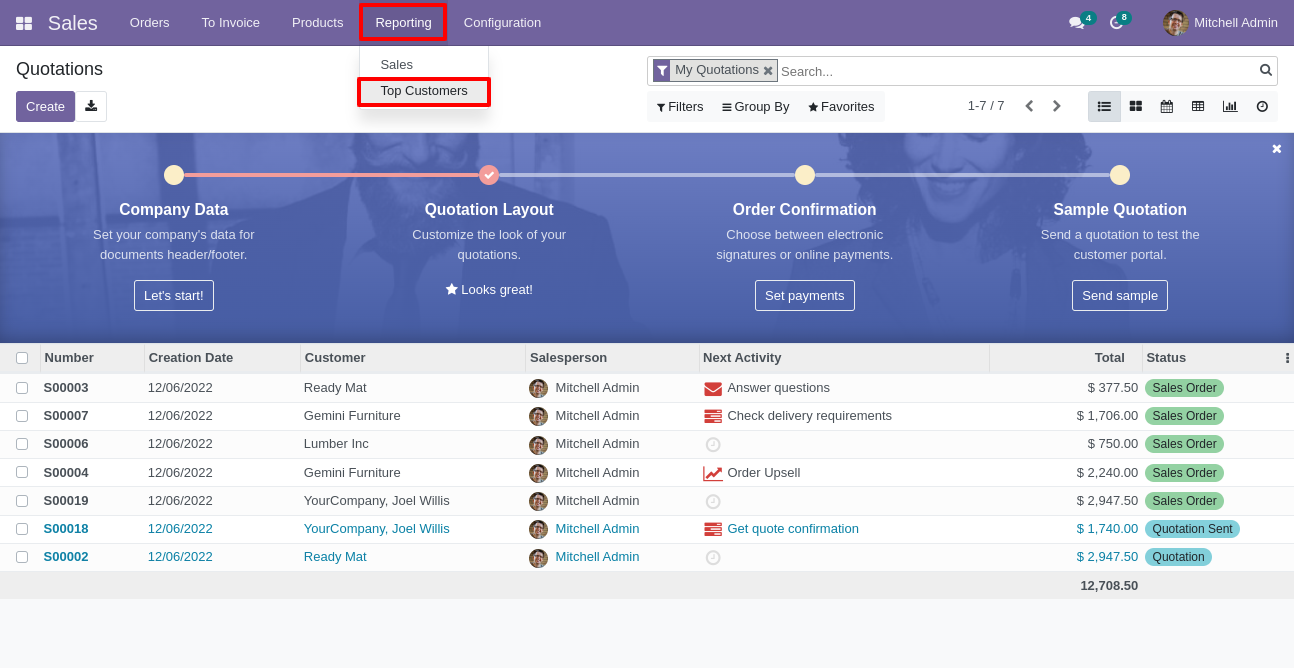The height and width of the screenshot is (668, 1294).
Task: Click the Reporting menu
Action: point(403,23)
